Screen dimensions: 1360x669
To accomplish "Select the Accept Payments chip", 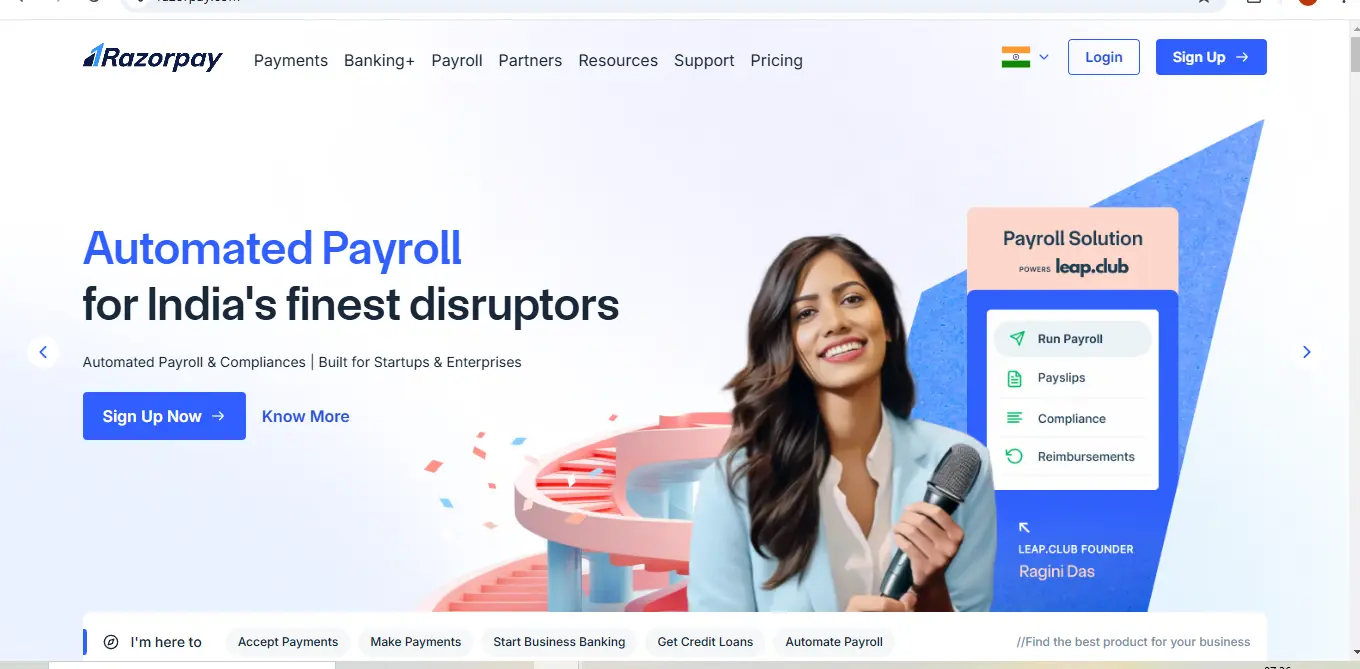I will point(288,642).
